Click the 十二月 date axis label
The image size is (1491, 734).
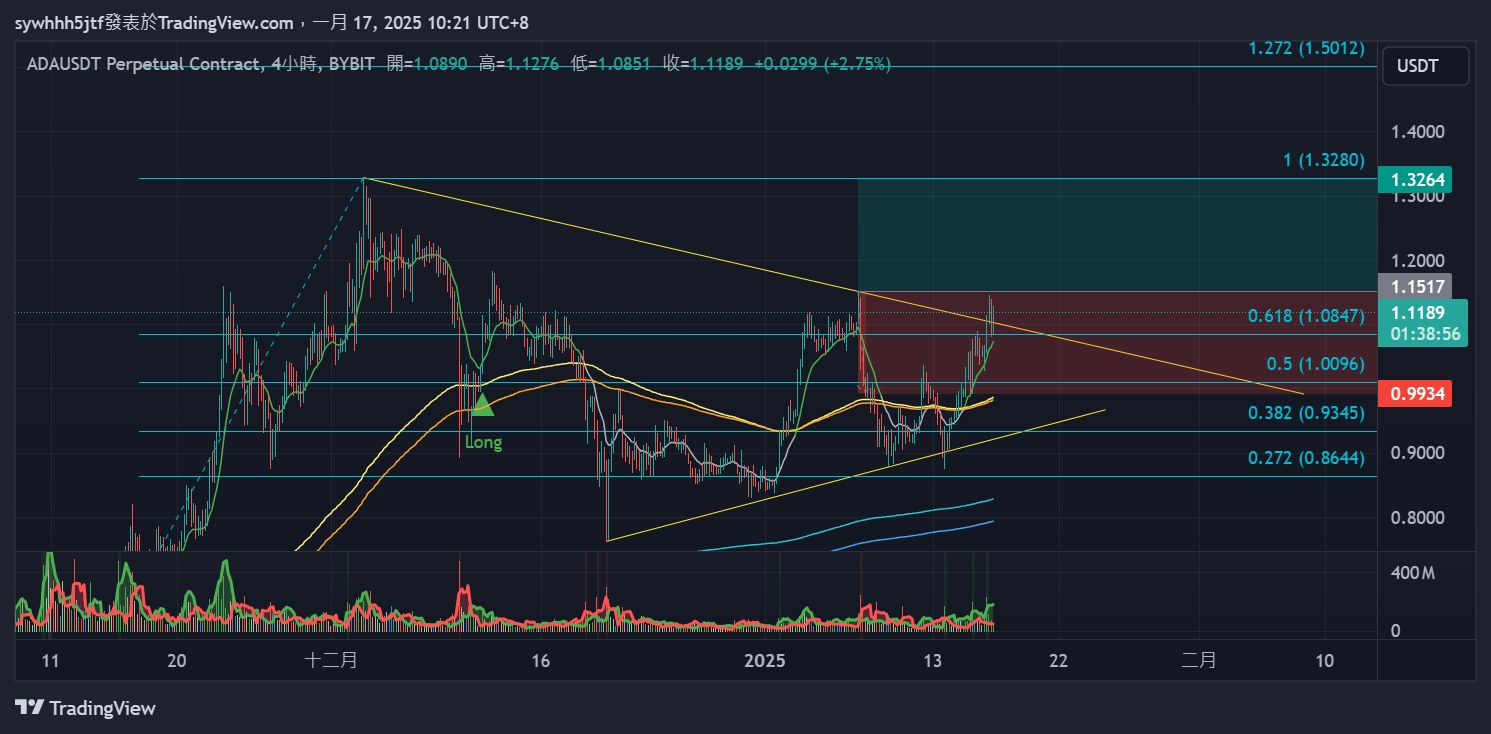(x=329, y=661)
